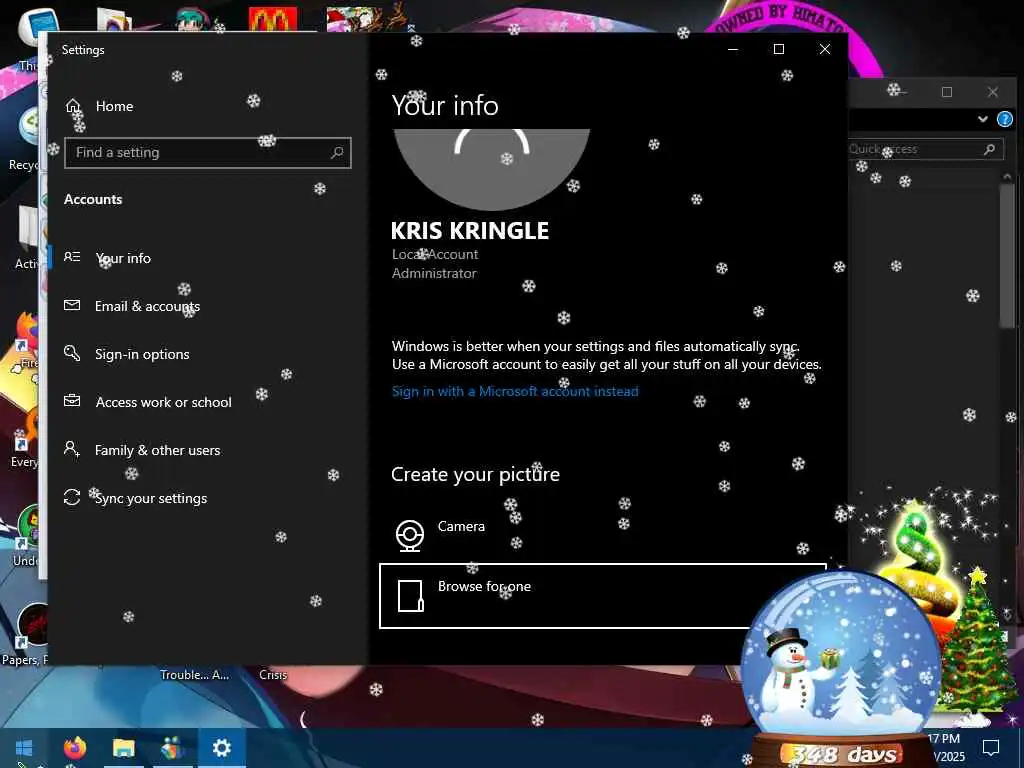Image resolution: width=1024 pixels, height=768 pixels.
Task: Click the Crisis desktop icon label
Action: (273, 675)
